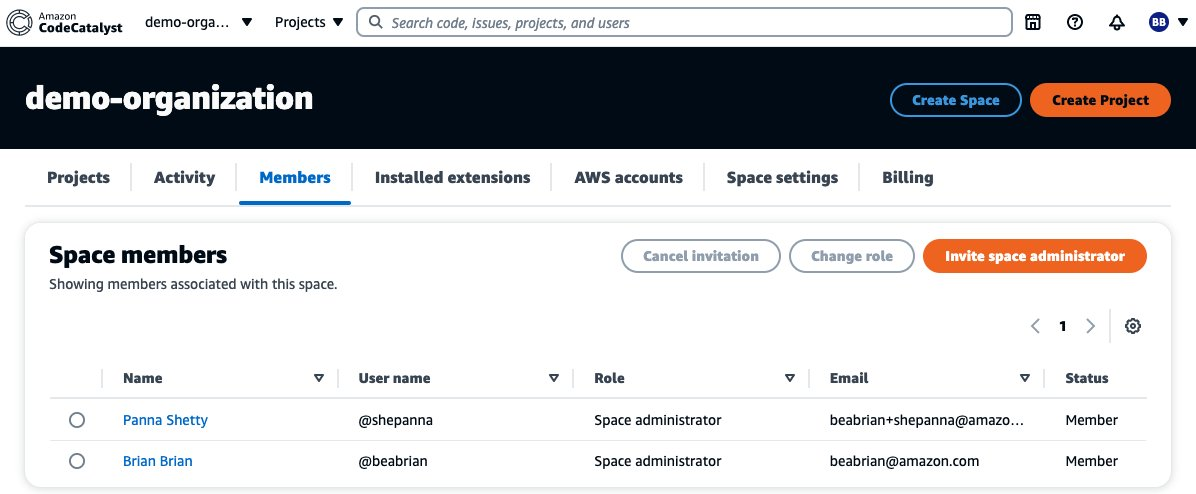1196x494 pixels.
Task: Open Panna Shetty member link
Action: pos(165,420)
